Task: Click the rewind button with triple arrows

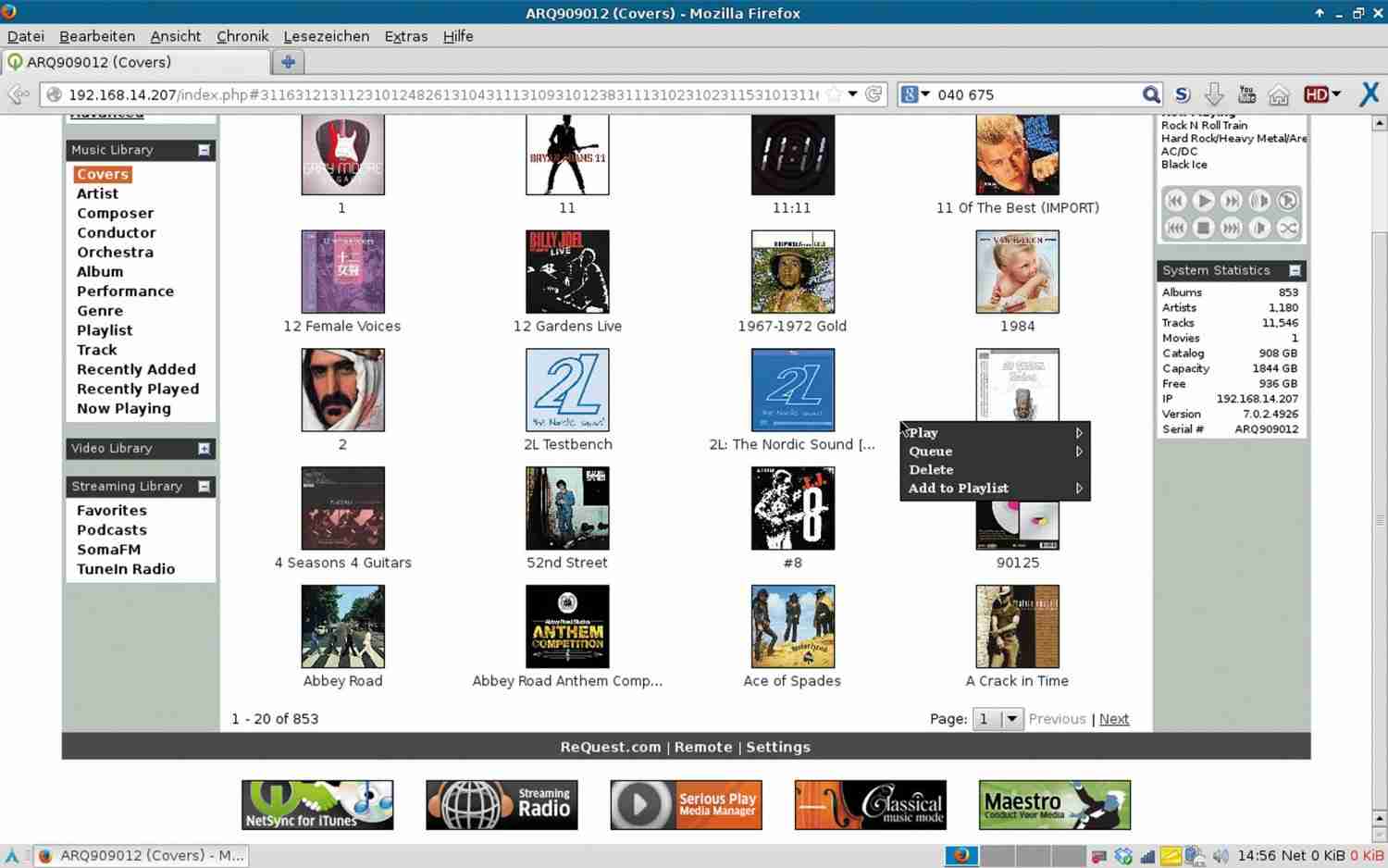Action: (x=1175, y=228)
